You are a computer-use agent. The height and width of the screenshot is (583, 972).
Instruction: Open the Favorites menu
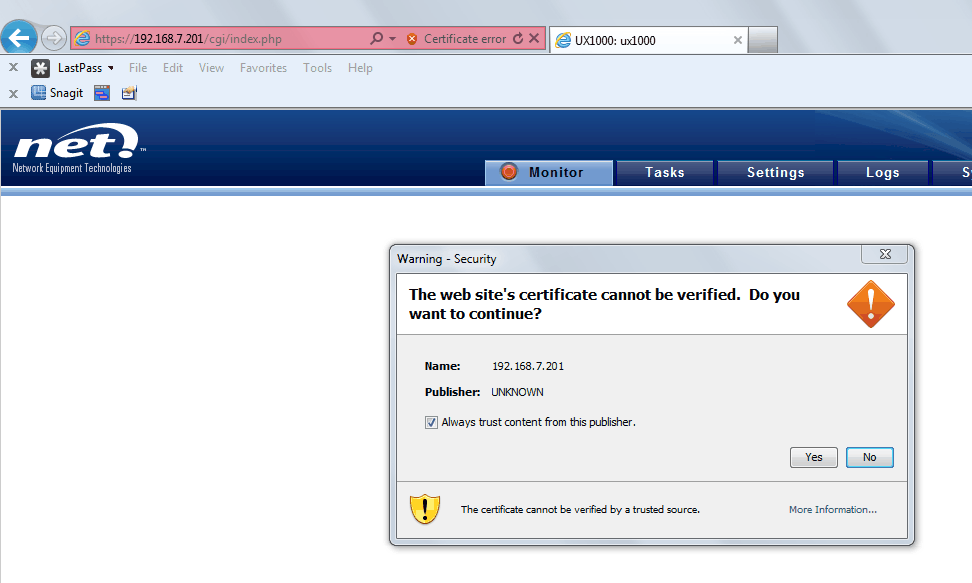coord(263,68)
